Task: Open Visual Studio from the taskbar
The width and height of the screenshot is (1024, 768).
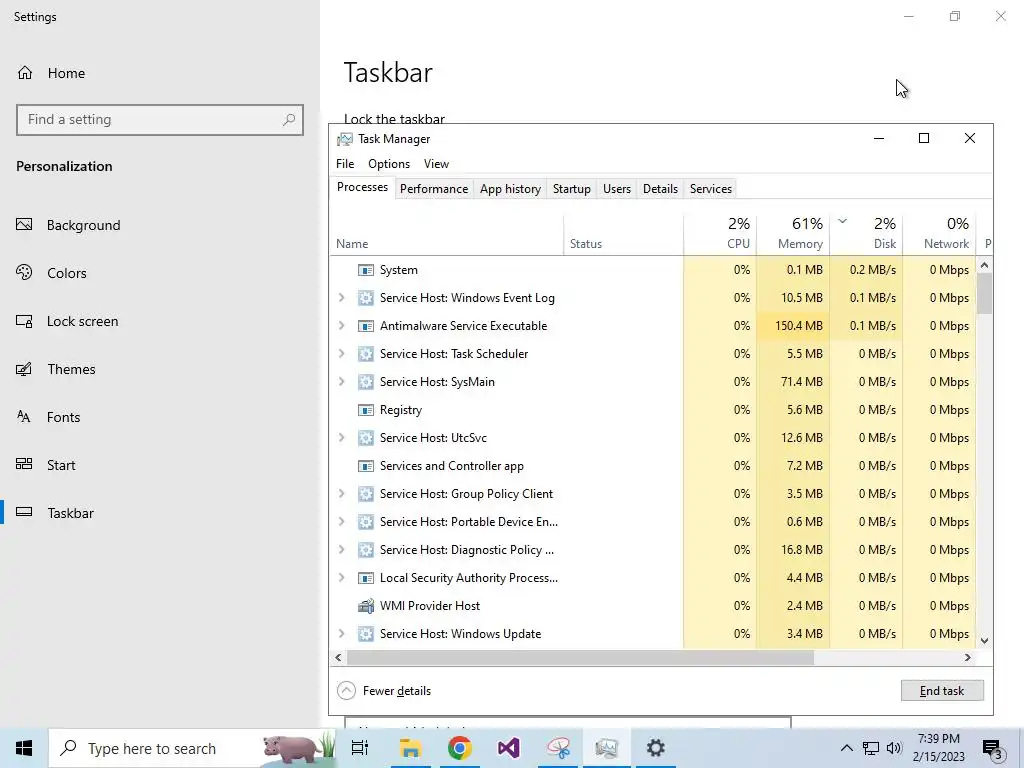Action: [x=509, y=748]
